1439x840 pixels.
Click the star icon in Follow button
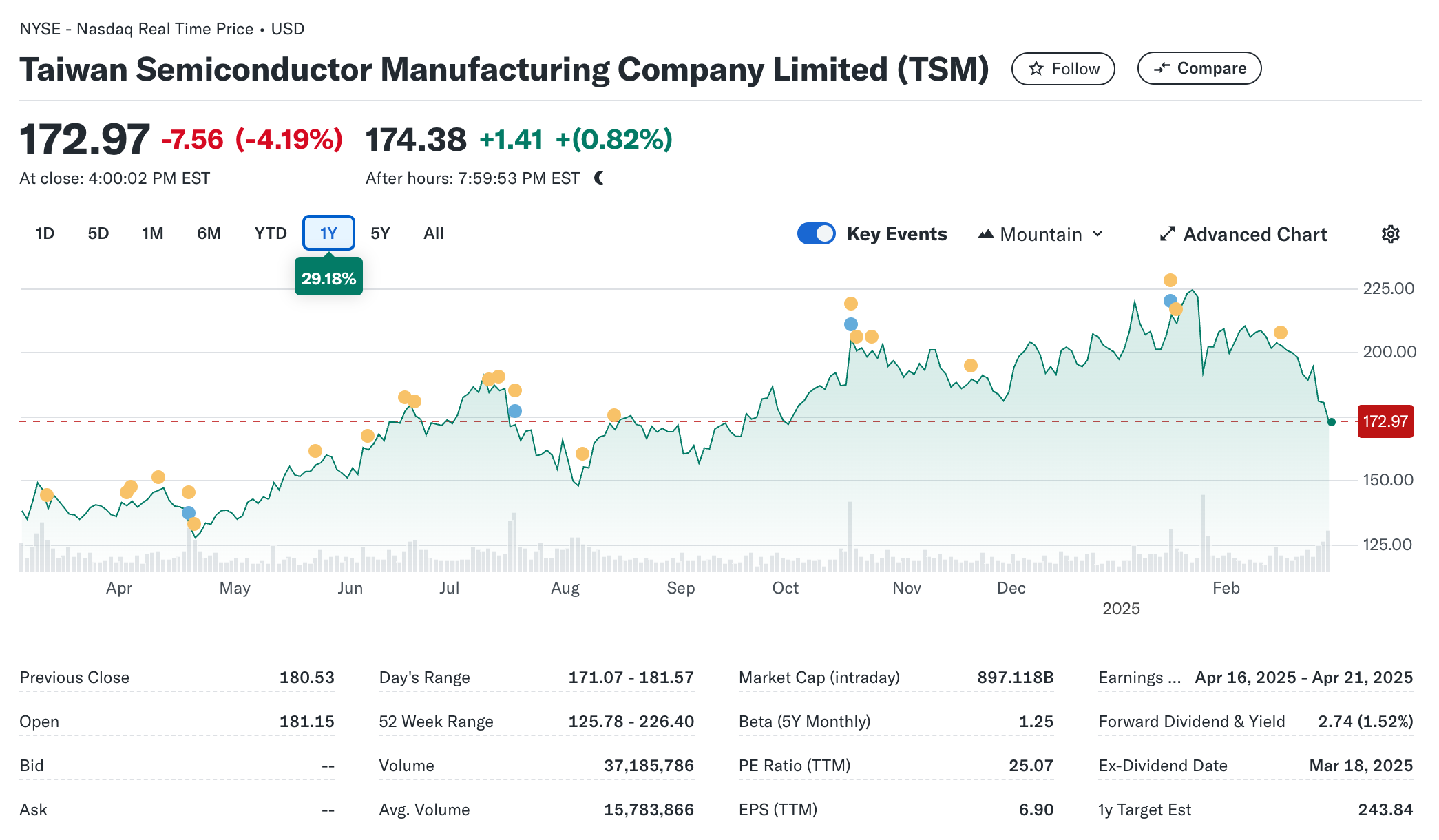click(1036, 69)
